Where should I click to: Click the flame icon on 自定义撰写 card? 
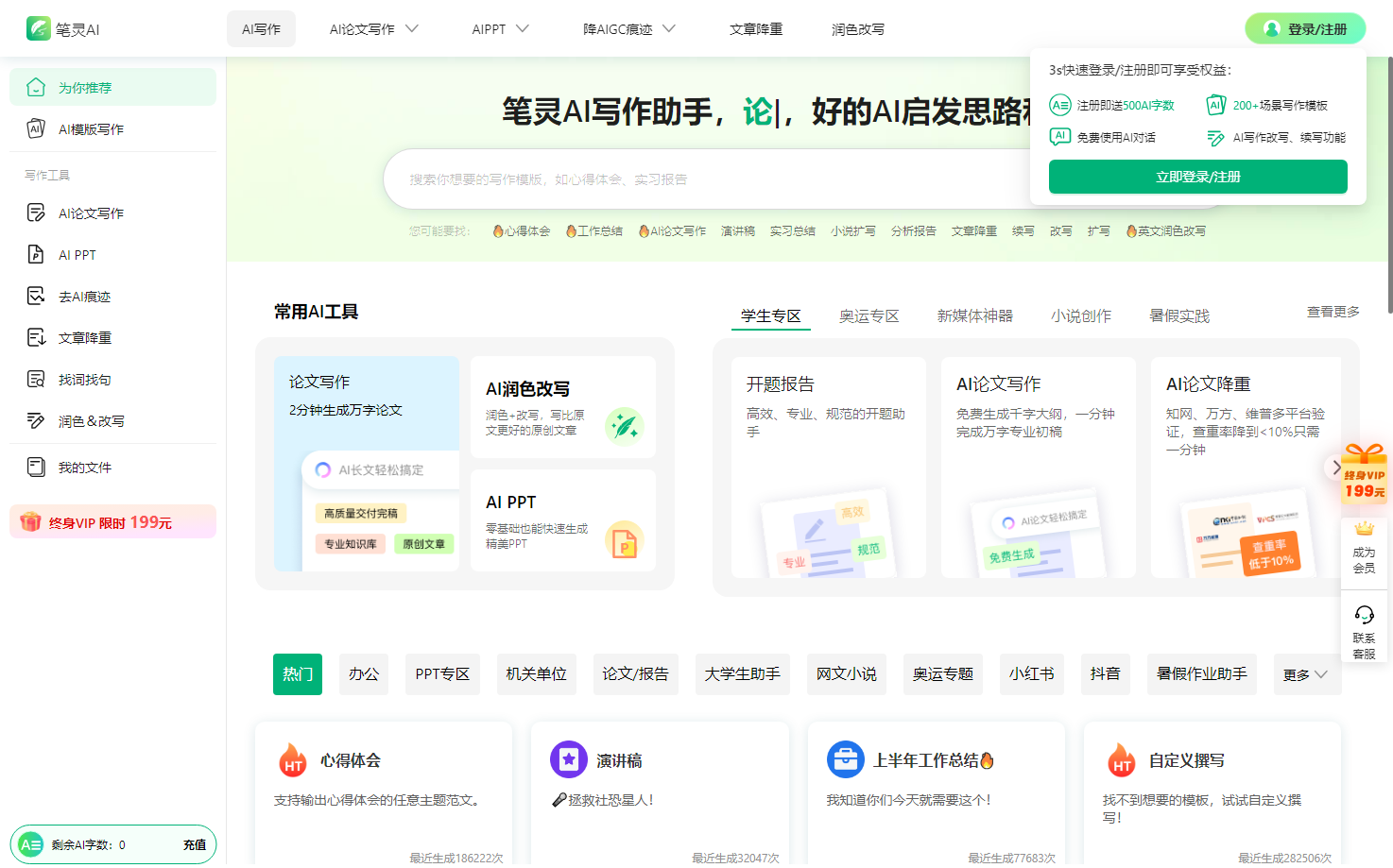click(1122, 759)
